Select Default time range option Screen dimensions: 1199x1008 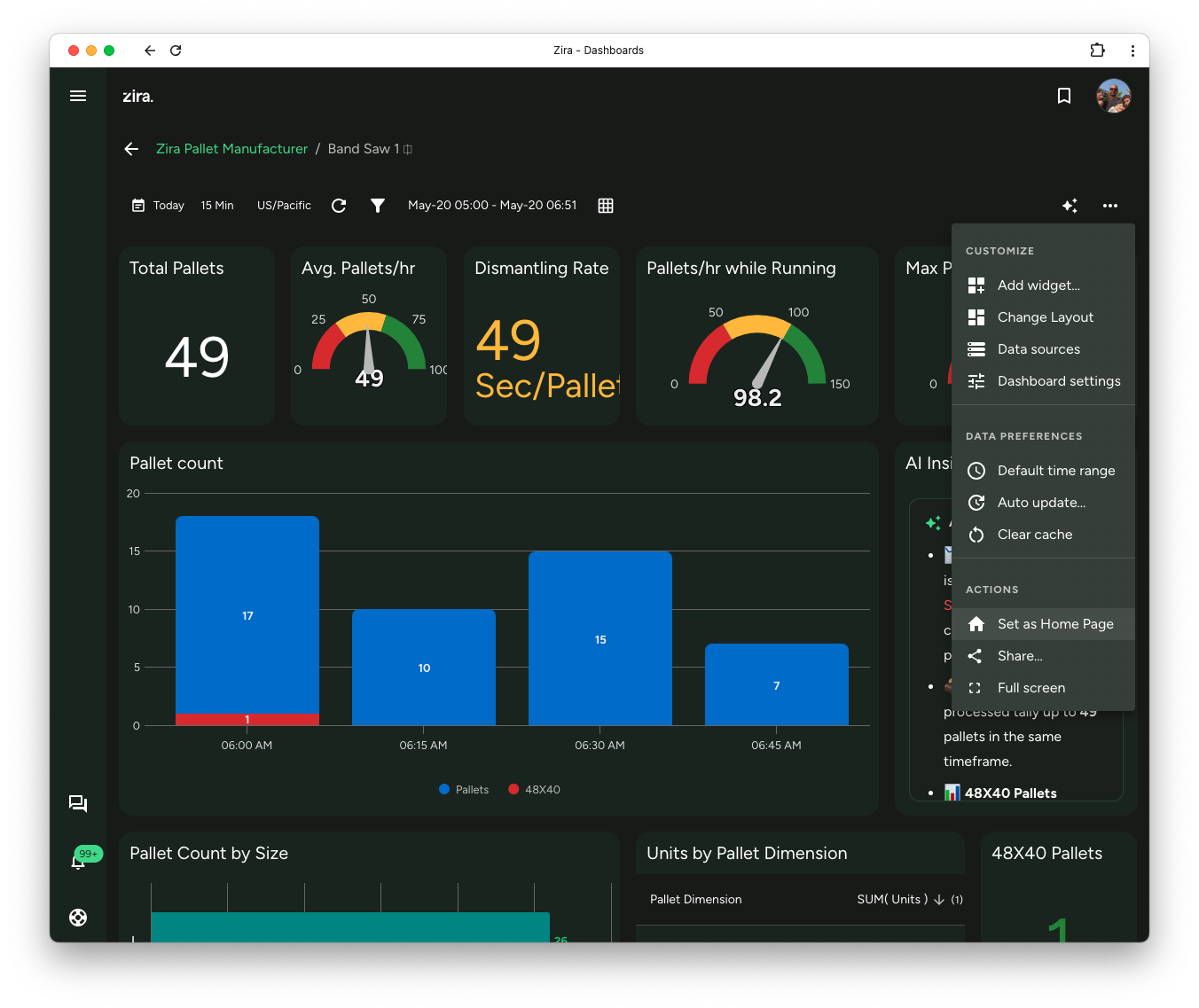1043,471
